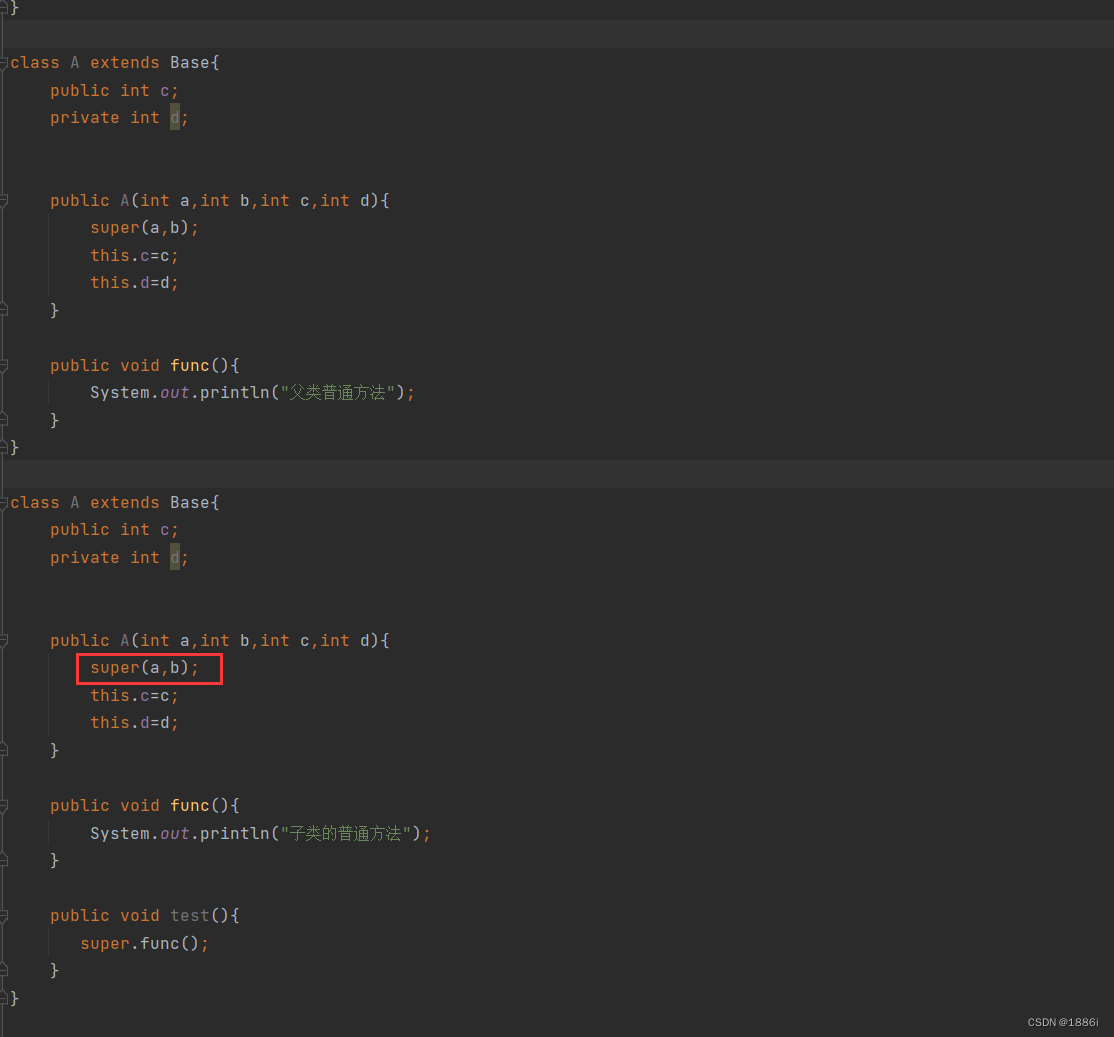Click the "test" method name
The width and height of the screenshot is (1114, 1037).
click(x=190, y=916)
